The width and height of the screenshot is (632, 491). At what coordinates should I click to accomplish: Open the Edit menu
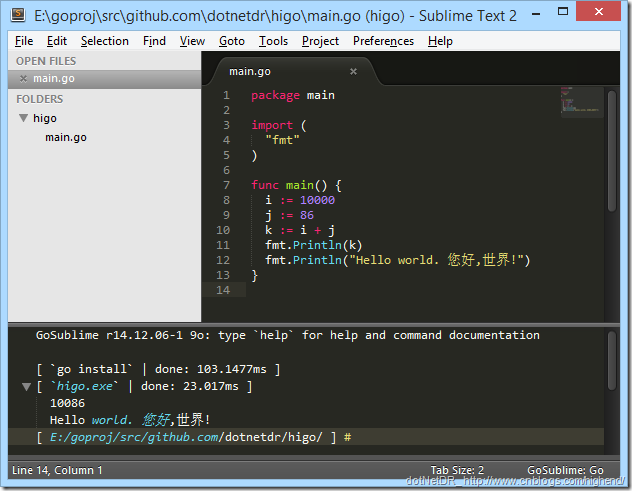[x=56, y=41]
